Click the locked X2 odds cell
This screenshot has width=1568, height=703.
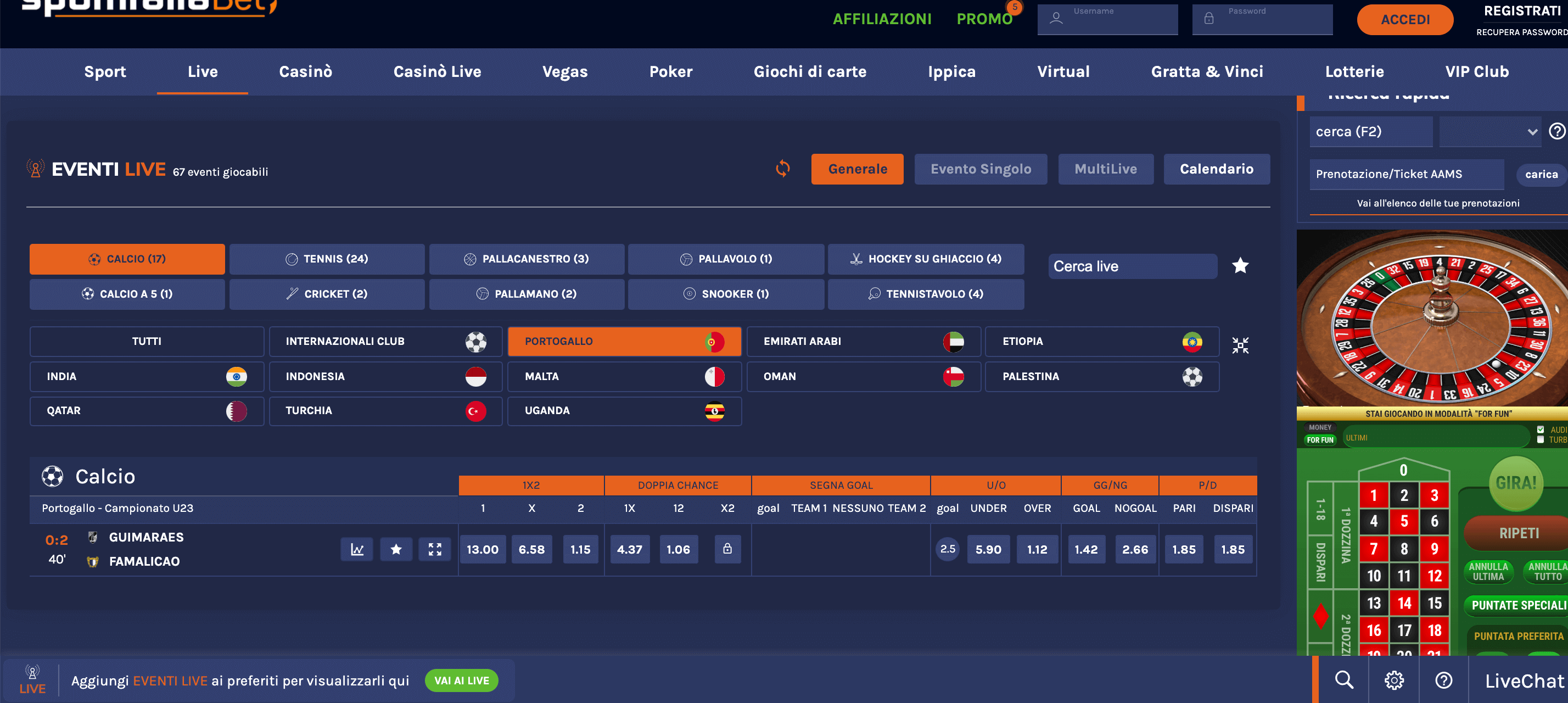(x=727, y=549)
